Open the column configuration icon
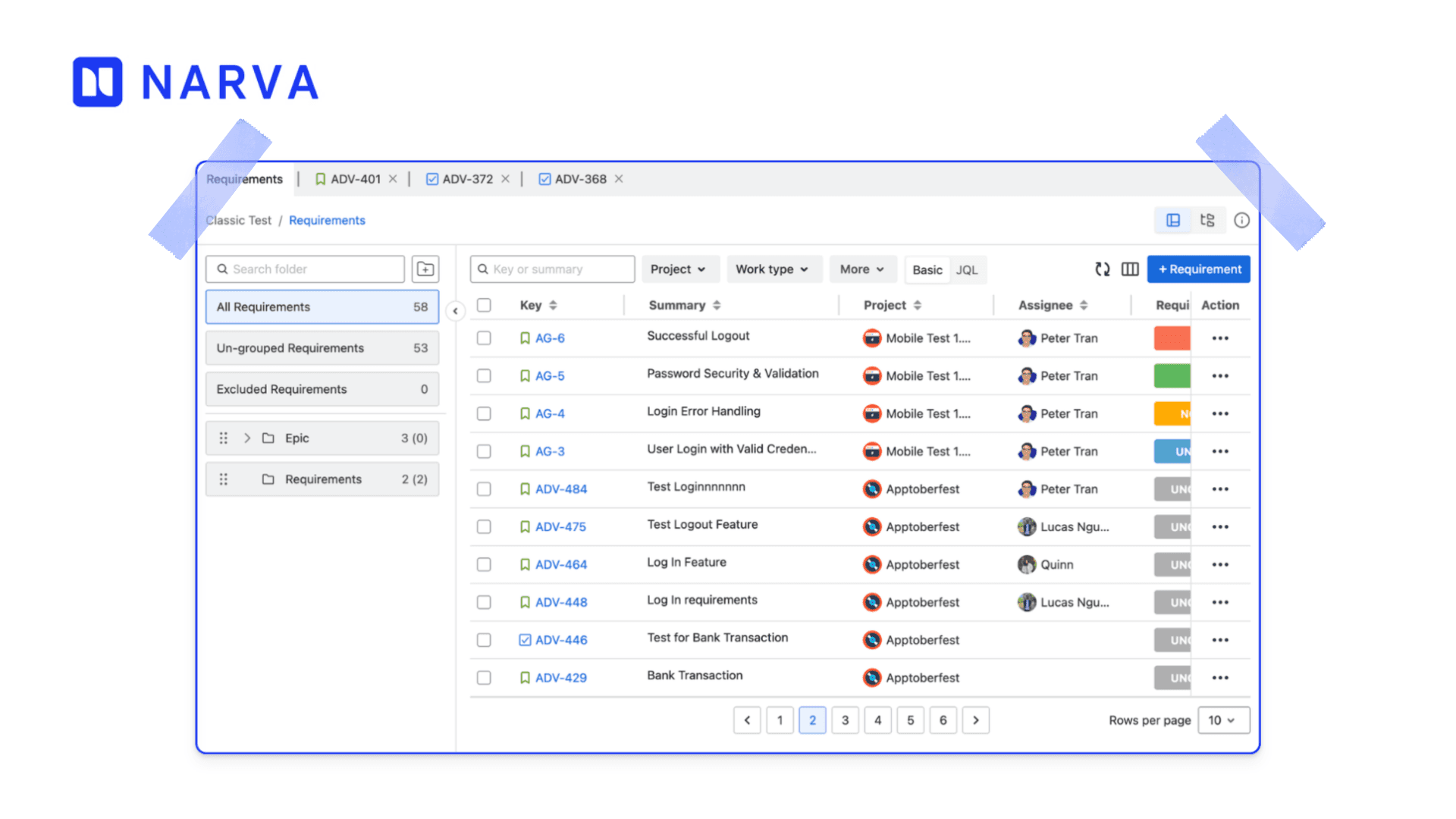Image resolution: width=1456 pixels, height=819 pixels. [1130, 269]
